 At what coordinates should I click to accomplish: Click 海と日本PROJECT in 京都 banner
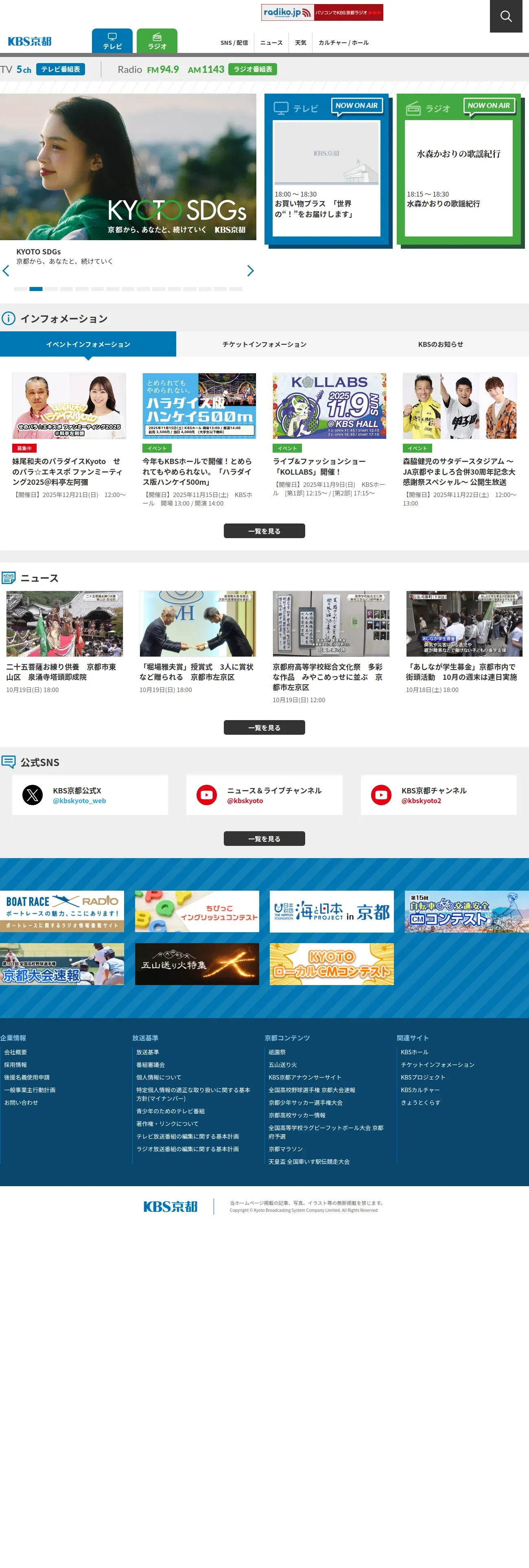(x=332, y=911)
